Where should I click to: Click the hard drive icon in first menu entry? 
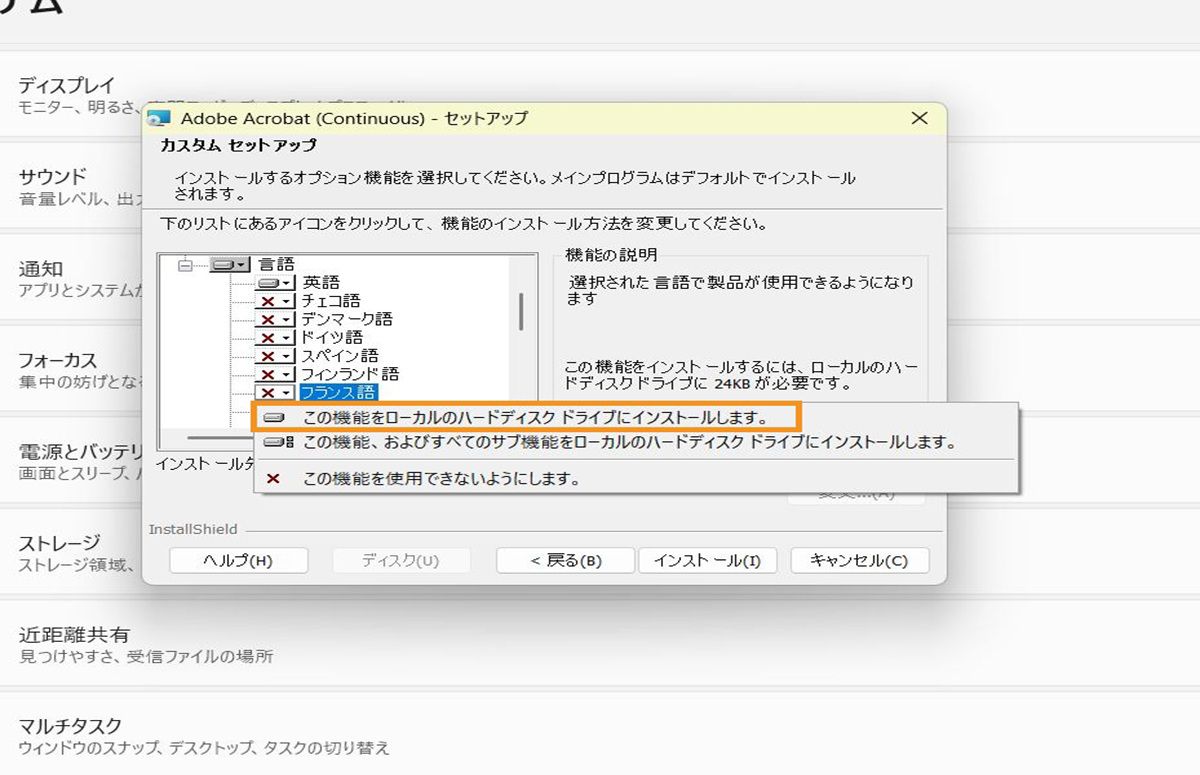click(x=274, y=416)
